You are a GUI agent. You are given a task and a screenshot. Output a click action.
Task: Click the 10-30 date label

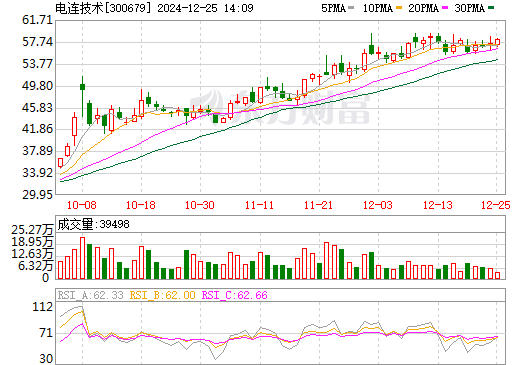(x=200, y=205)
